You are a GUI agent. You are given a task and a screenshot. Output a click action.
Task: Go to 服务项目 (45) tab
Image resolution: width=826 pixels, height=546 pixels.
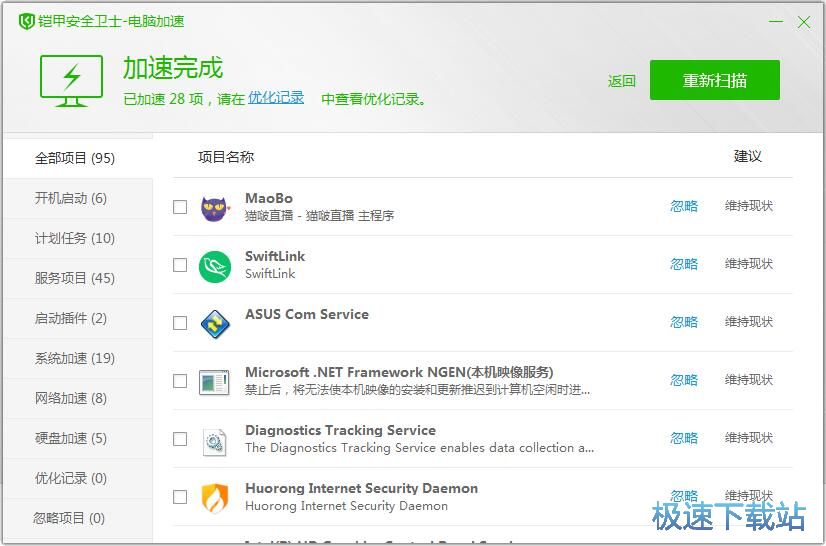click(78, 278)
